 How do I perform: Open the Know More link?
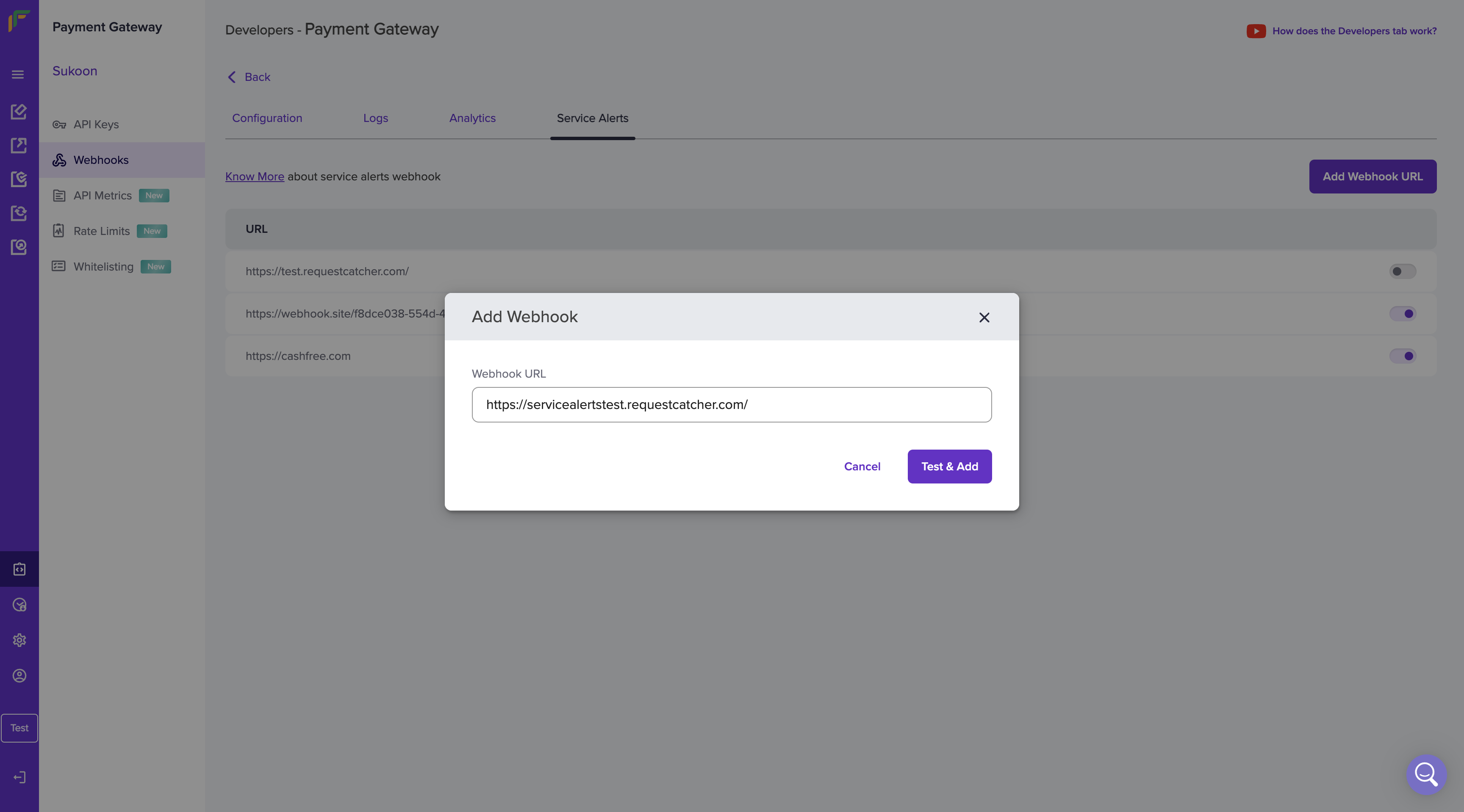[x=254, y=177]
